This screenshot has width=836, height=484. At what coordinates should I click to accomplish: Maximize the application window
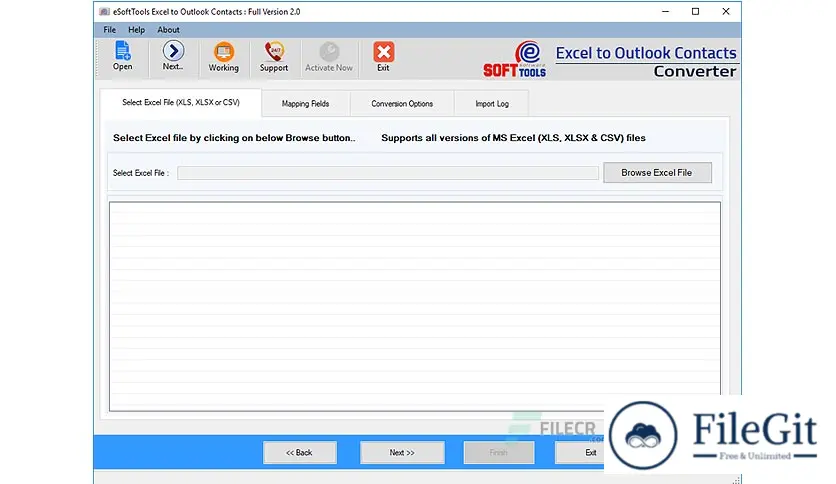tap(695, 11)
